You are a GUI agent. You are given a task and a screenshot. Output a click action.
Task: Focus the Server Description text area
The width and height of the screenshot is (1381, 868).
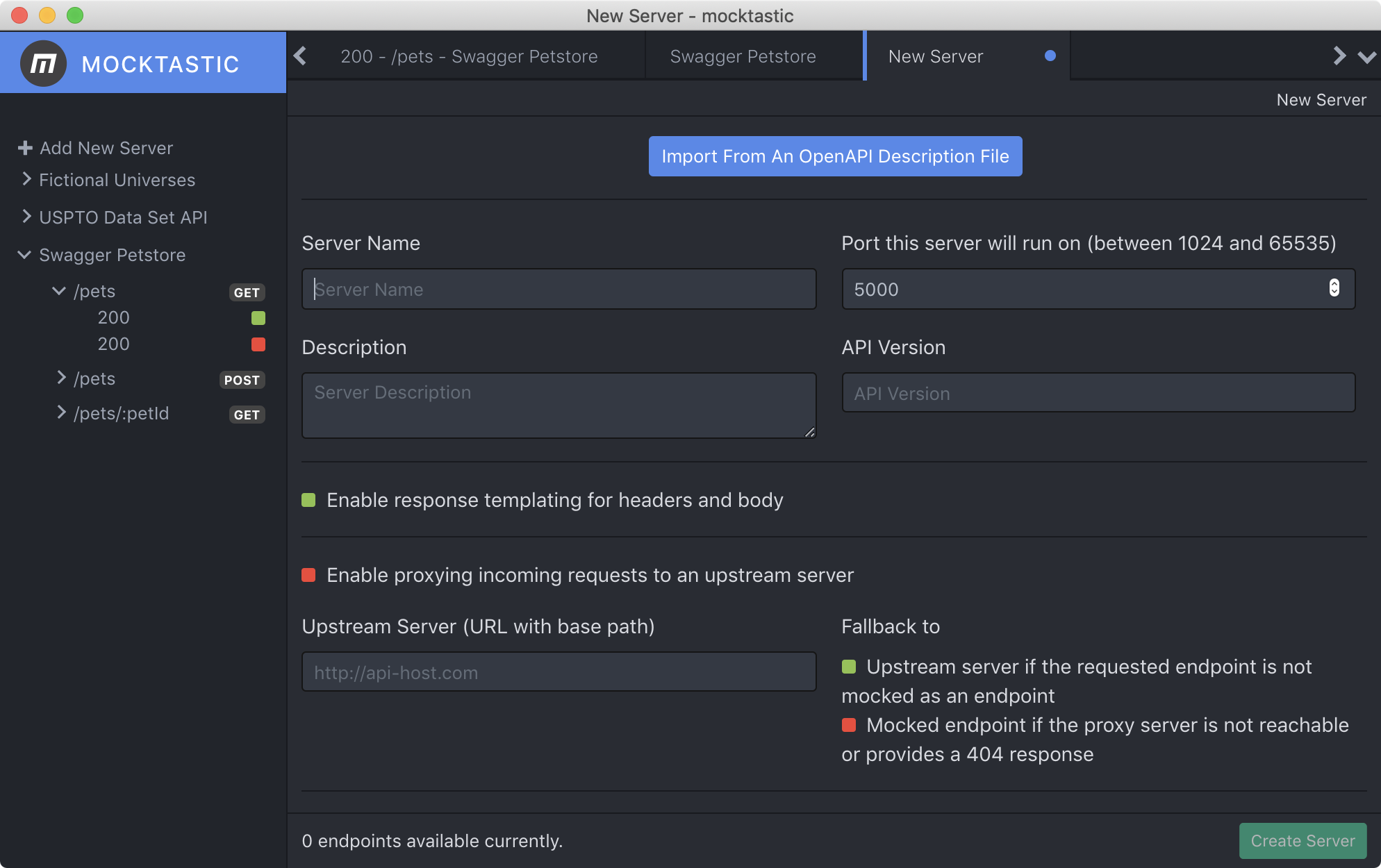click(x=559, y=406)
